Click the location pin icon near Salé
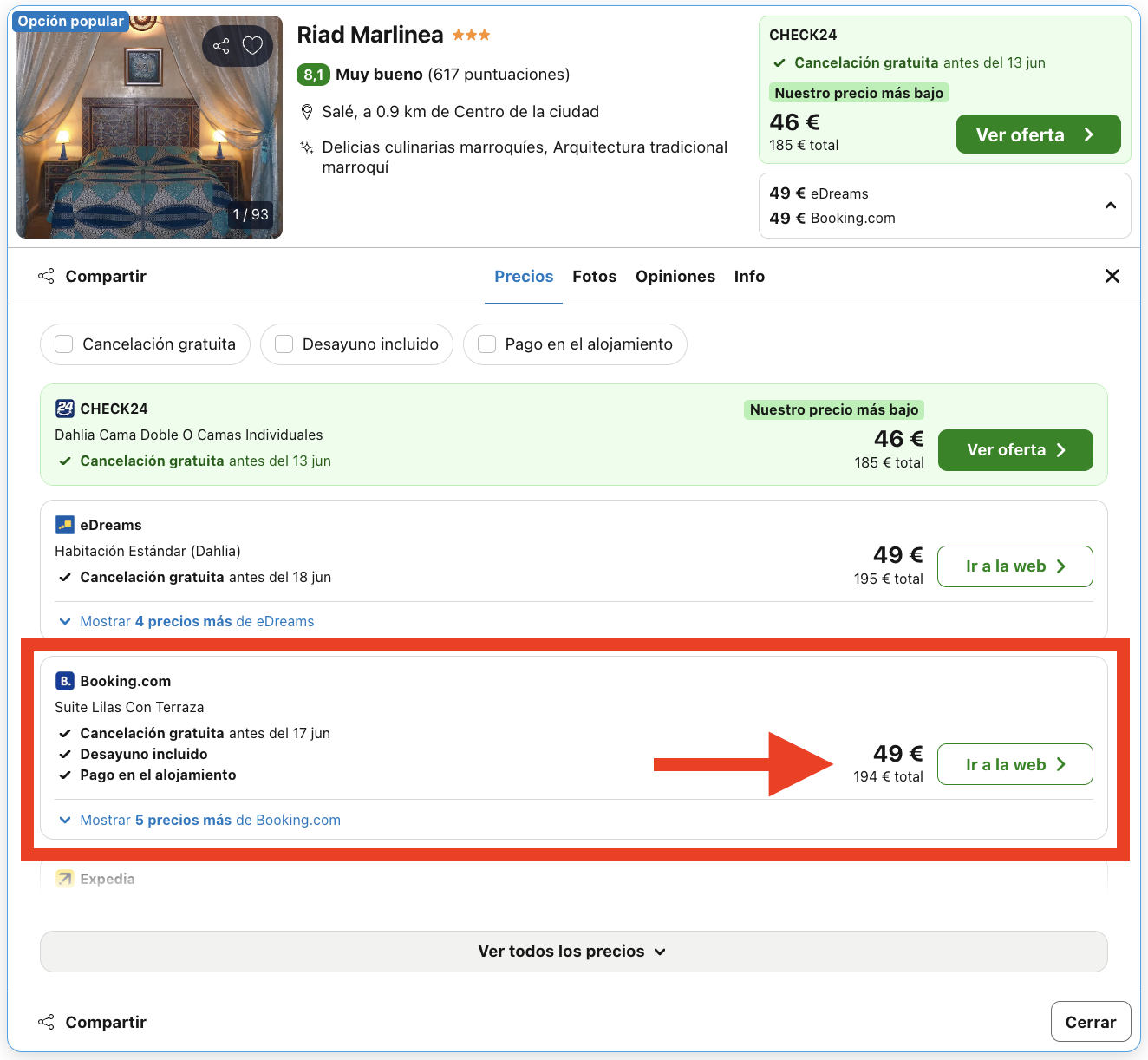Screen dimensions: 1148x1060 click(306, 112)
